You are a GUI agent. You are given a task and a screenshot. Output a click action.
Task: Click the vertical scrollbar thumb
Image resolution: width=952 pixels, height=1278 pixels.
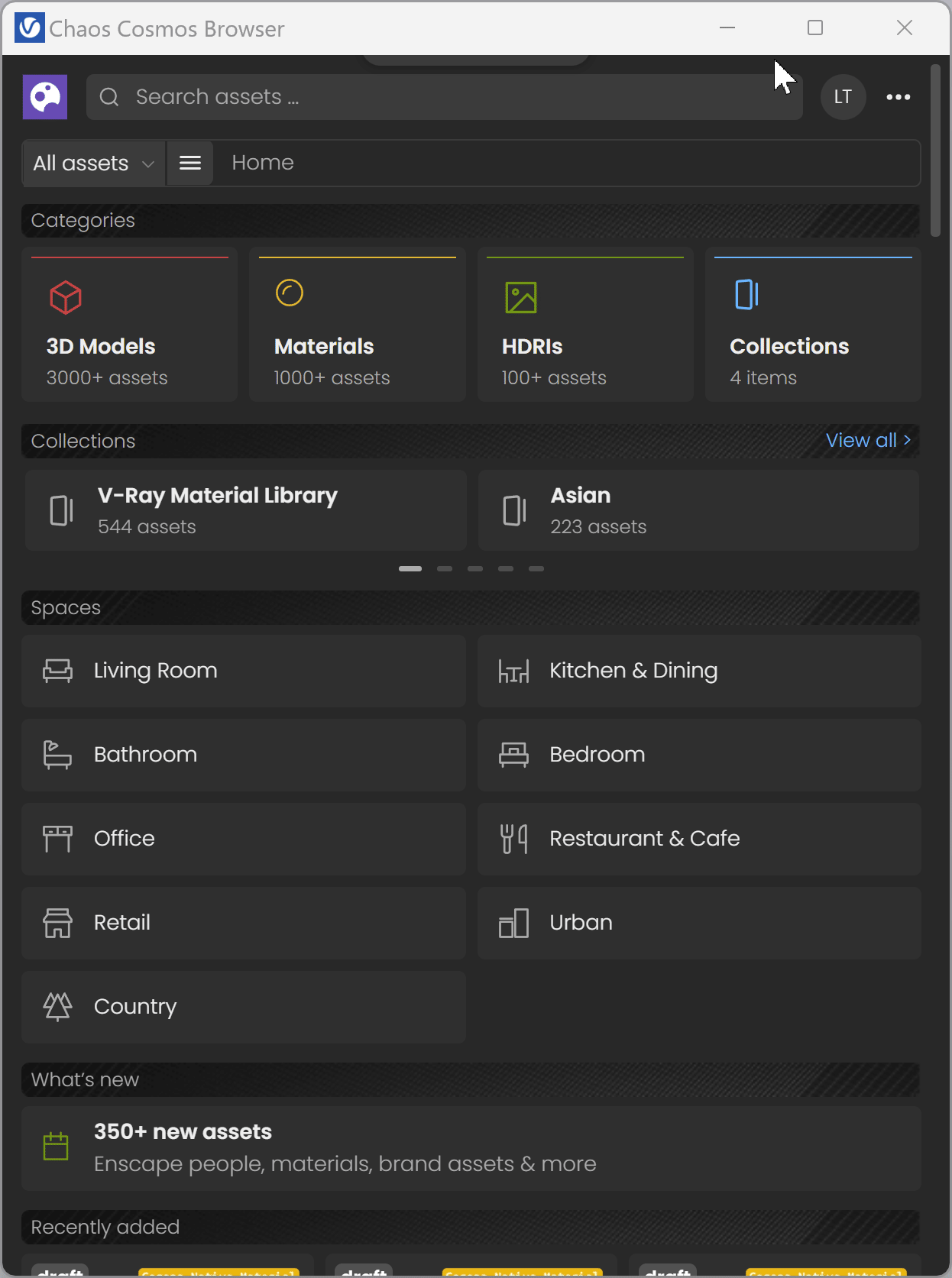click(935, 150)
